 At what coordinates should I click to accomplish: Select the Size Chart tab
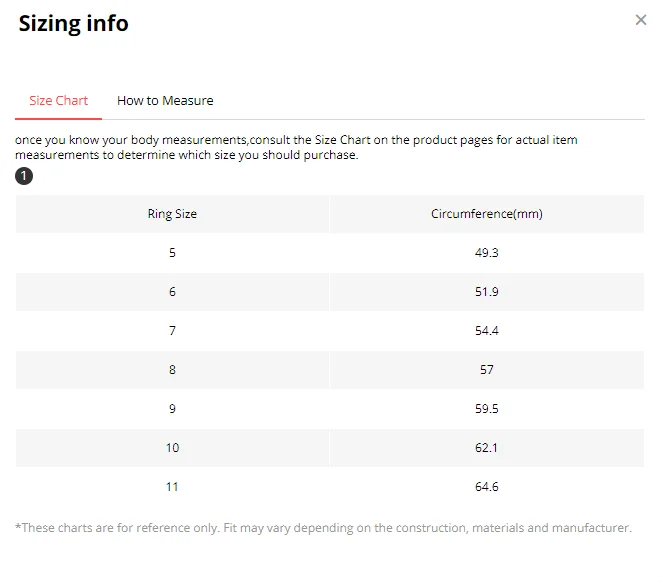(x=58, y=101)
